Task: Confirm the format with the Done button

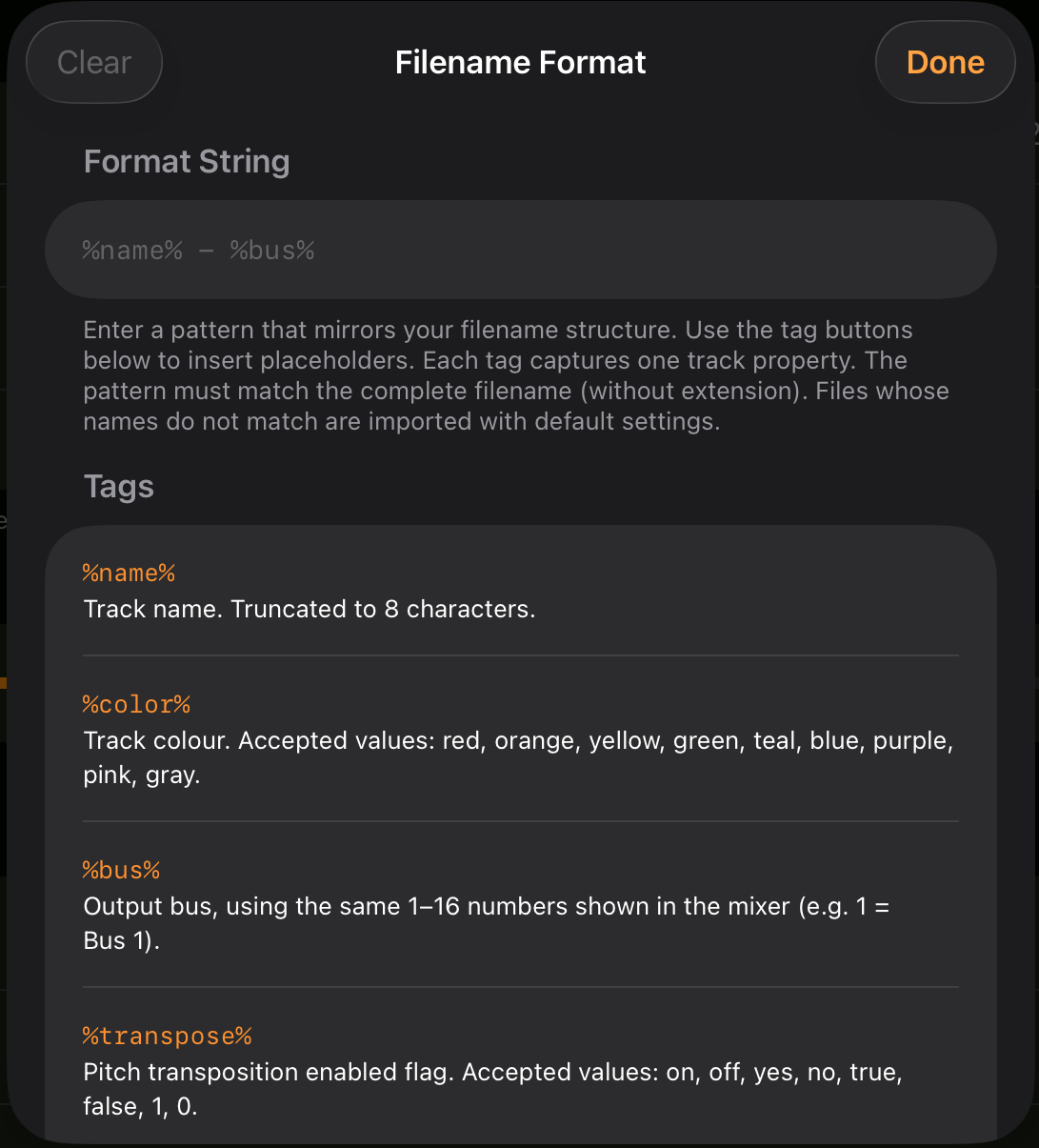Action: pos(945,61)
